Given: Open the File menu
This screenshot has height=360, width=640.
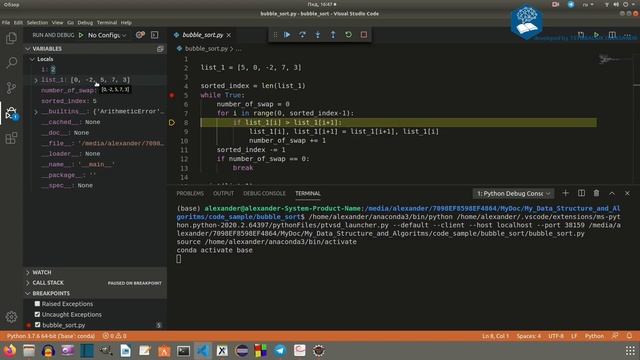Looking at the screenshot, I should (6, 22).
